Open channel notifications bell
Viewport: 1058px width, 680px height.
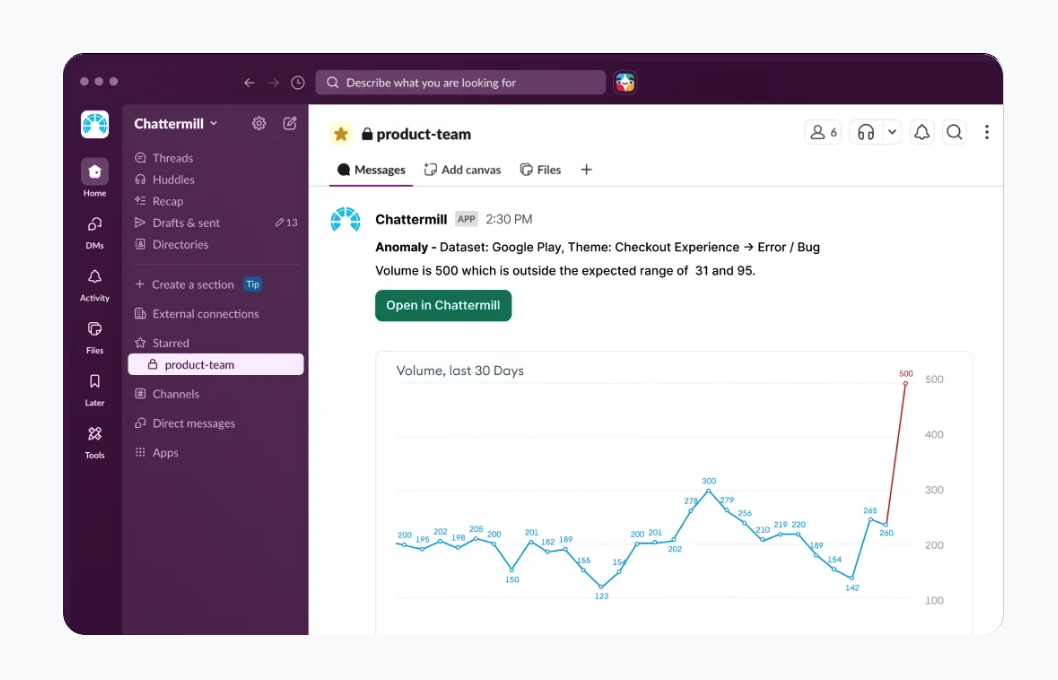point(922,132)
